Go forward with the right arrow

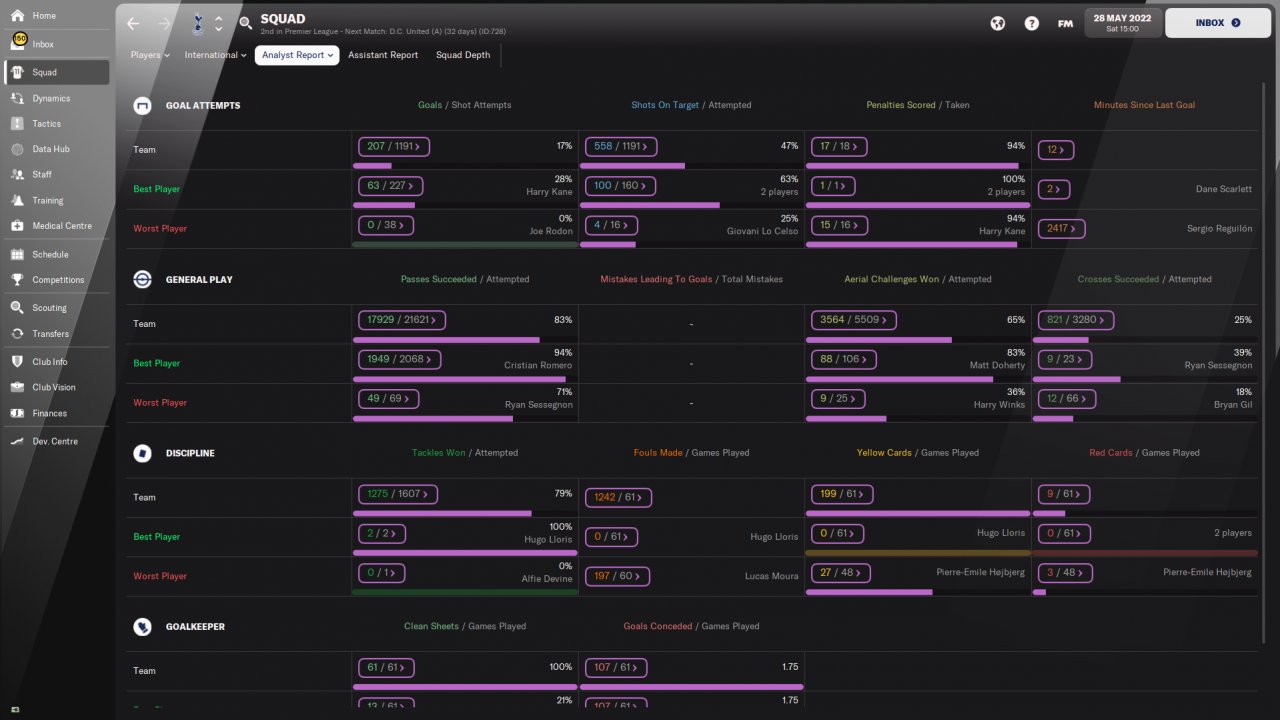164,23
